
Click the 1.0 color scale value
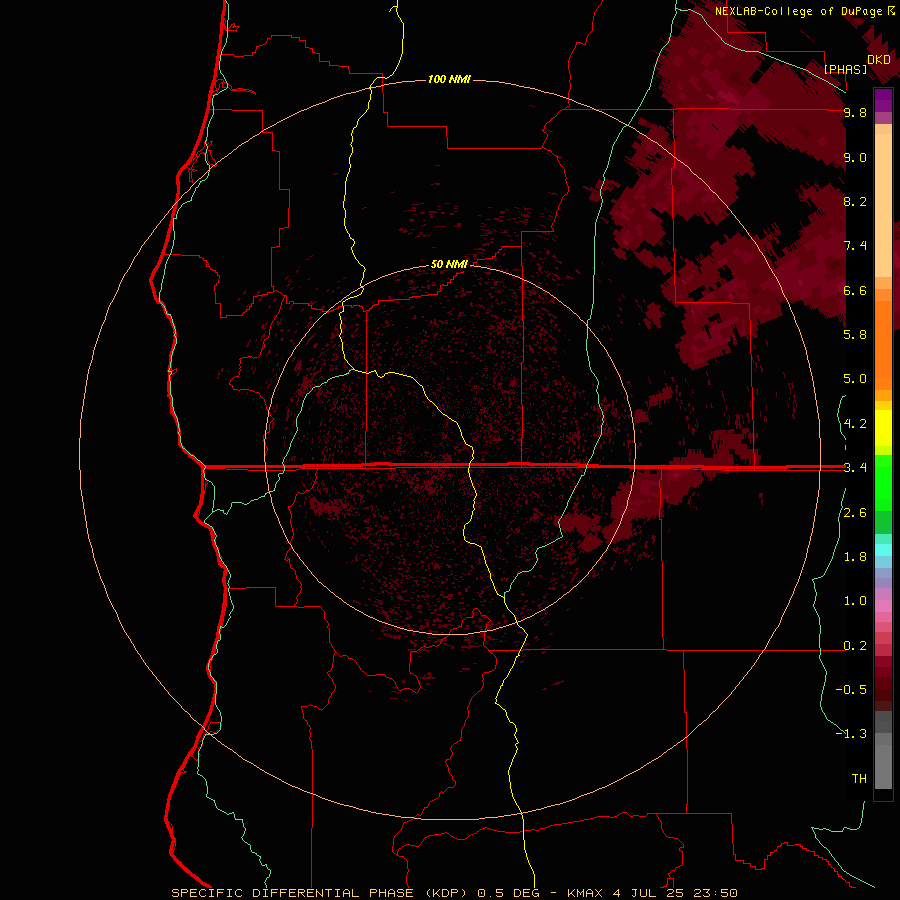click(x=855, y=601)
